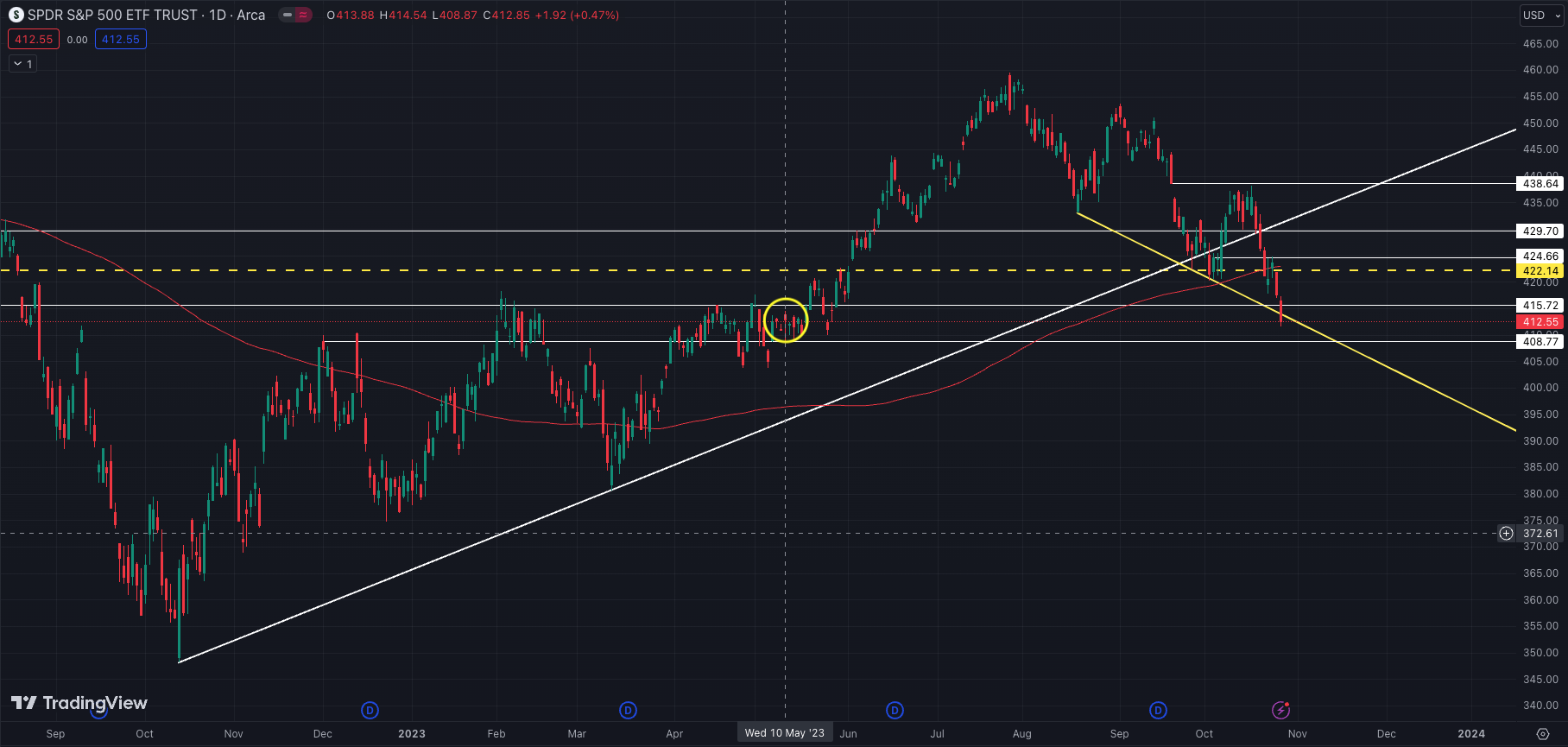Select the 424.66 price line label
This screenshot has width=1568, height=747.
tap(1540, 256)
